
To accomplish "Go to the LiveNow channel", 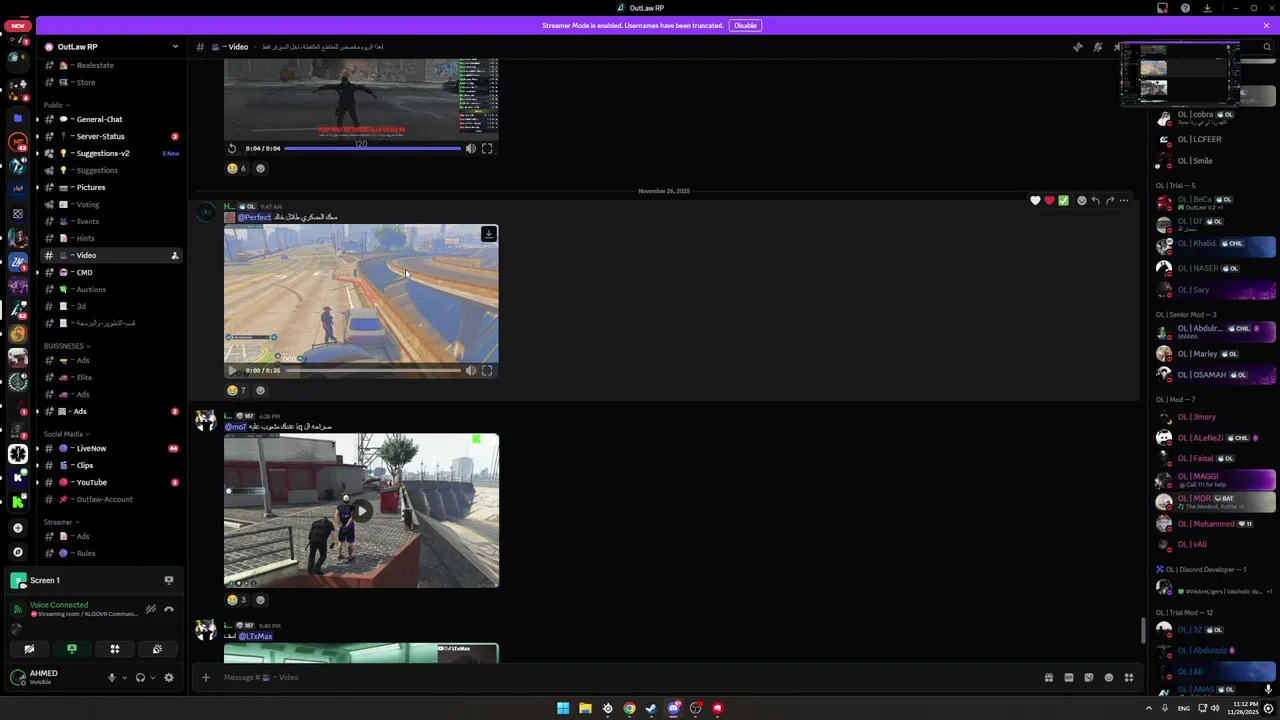I will (x=110, y=448).
